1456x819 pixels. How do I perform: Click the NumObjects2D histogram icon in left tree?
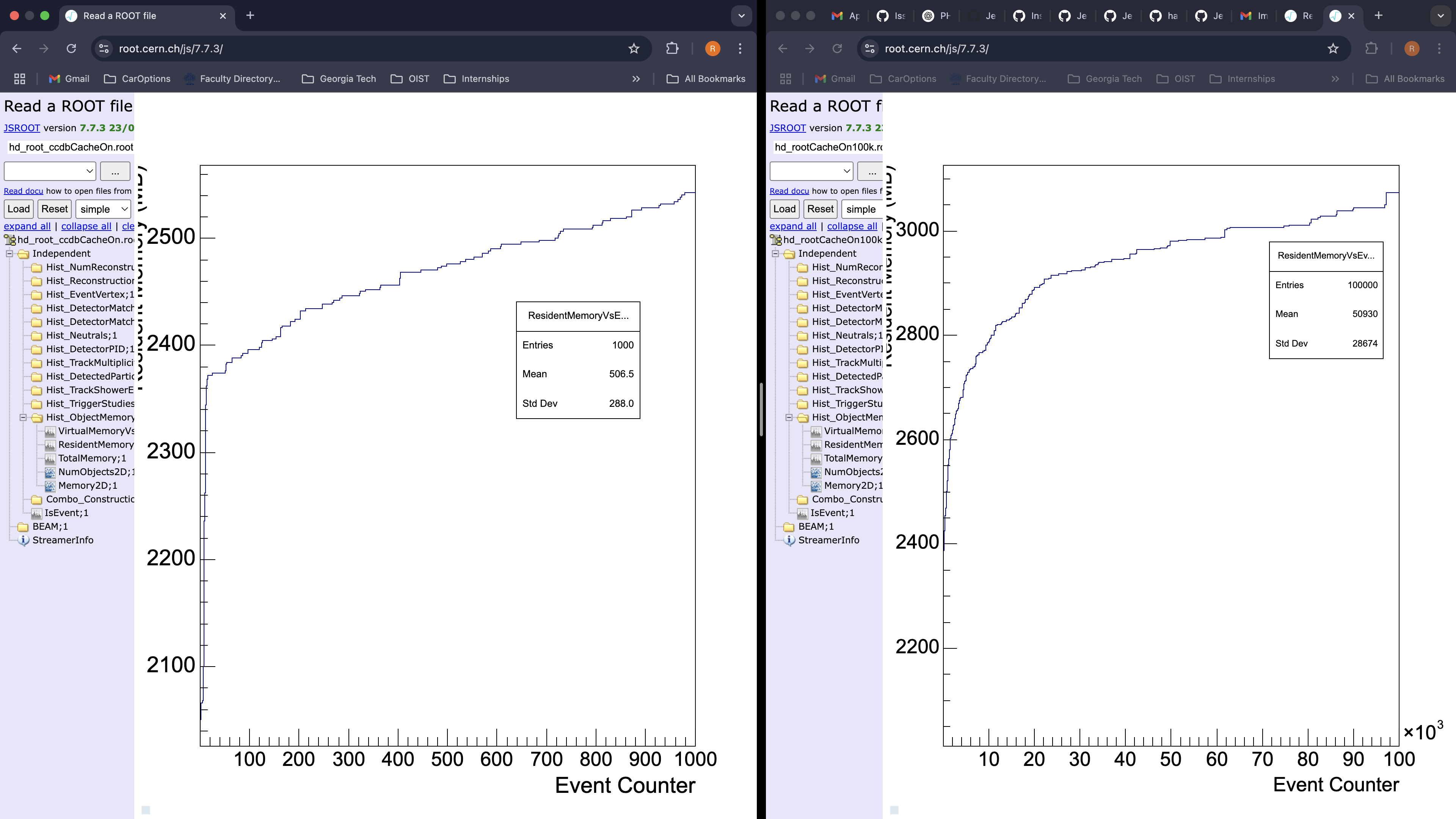click(x=50, y=472)
